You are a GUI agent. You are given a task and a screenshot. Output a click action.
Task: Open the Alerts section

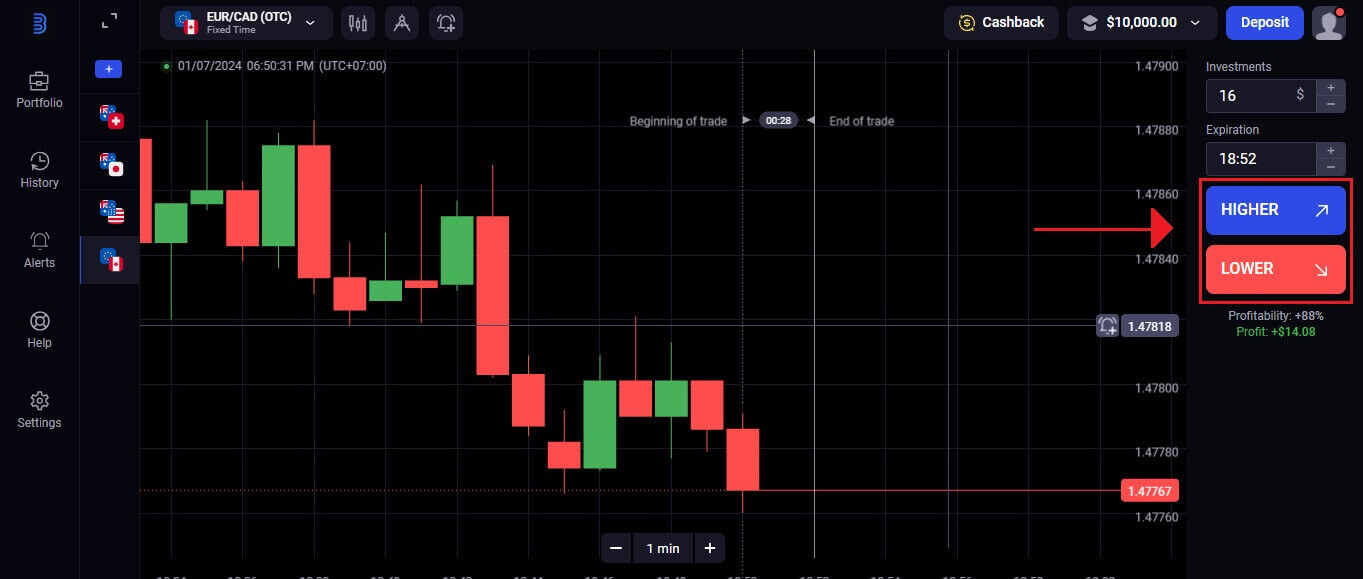tap(40, 250)
